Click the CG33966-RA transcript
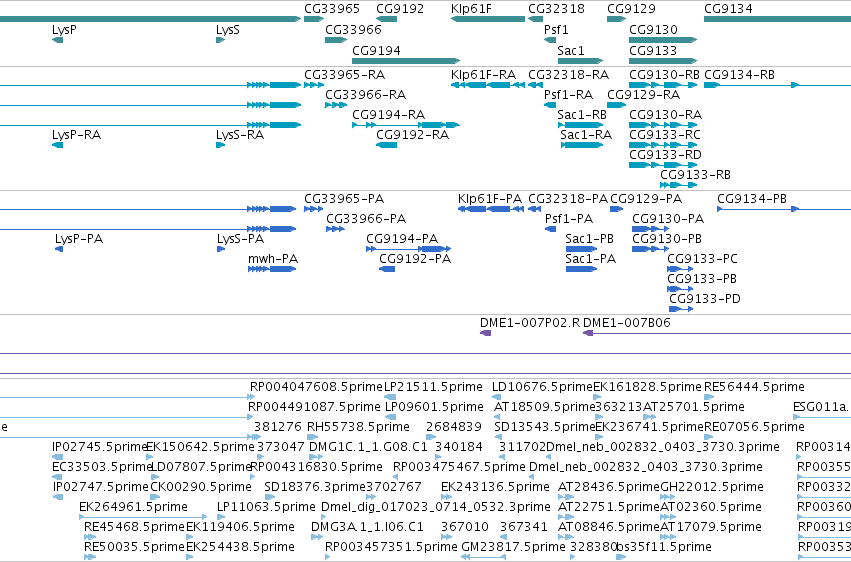Image resolution: width=851 pixels, height=562 pixels. point(336,105)
